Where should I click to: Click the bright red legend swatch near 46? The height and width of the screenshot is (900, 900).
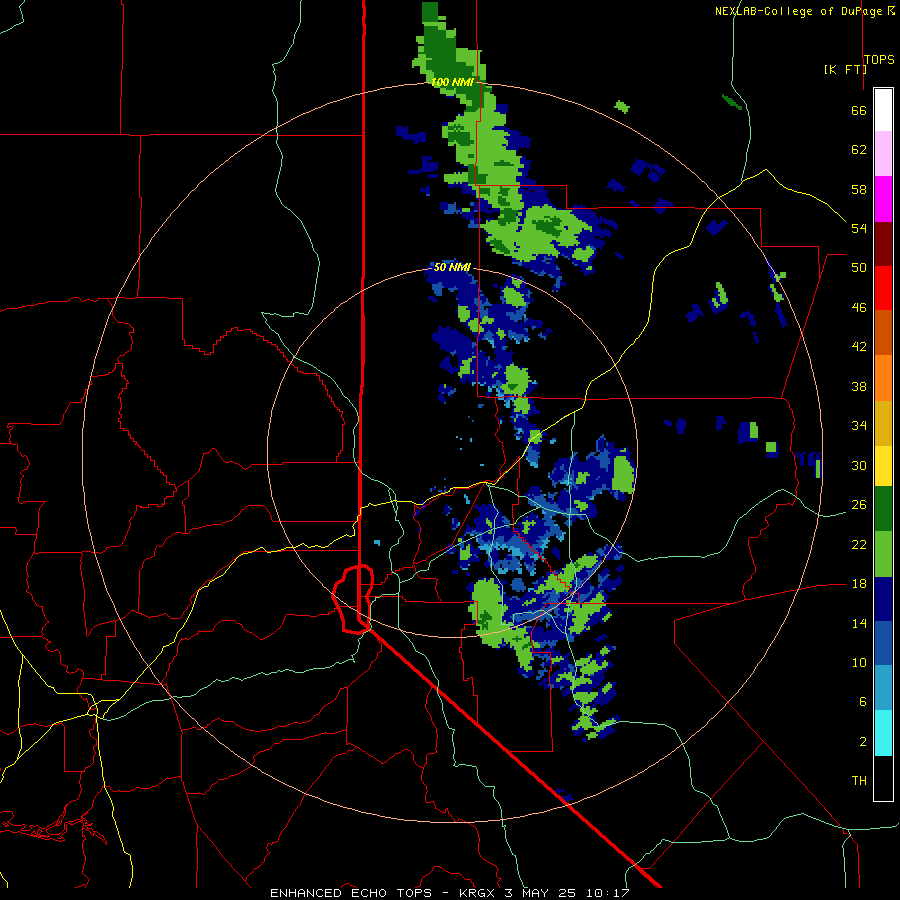883,288
